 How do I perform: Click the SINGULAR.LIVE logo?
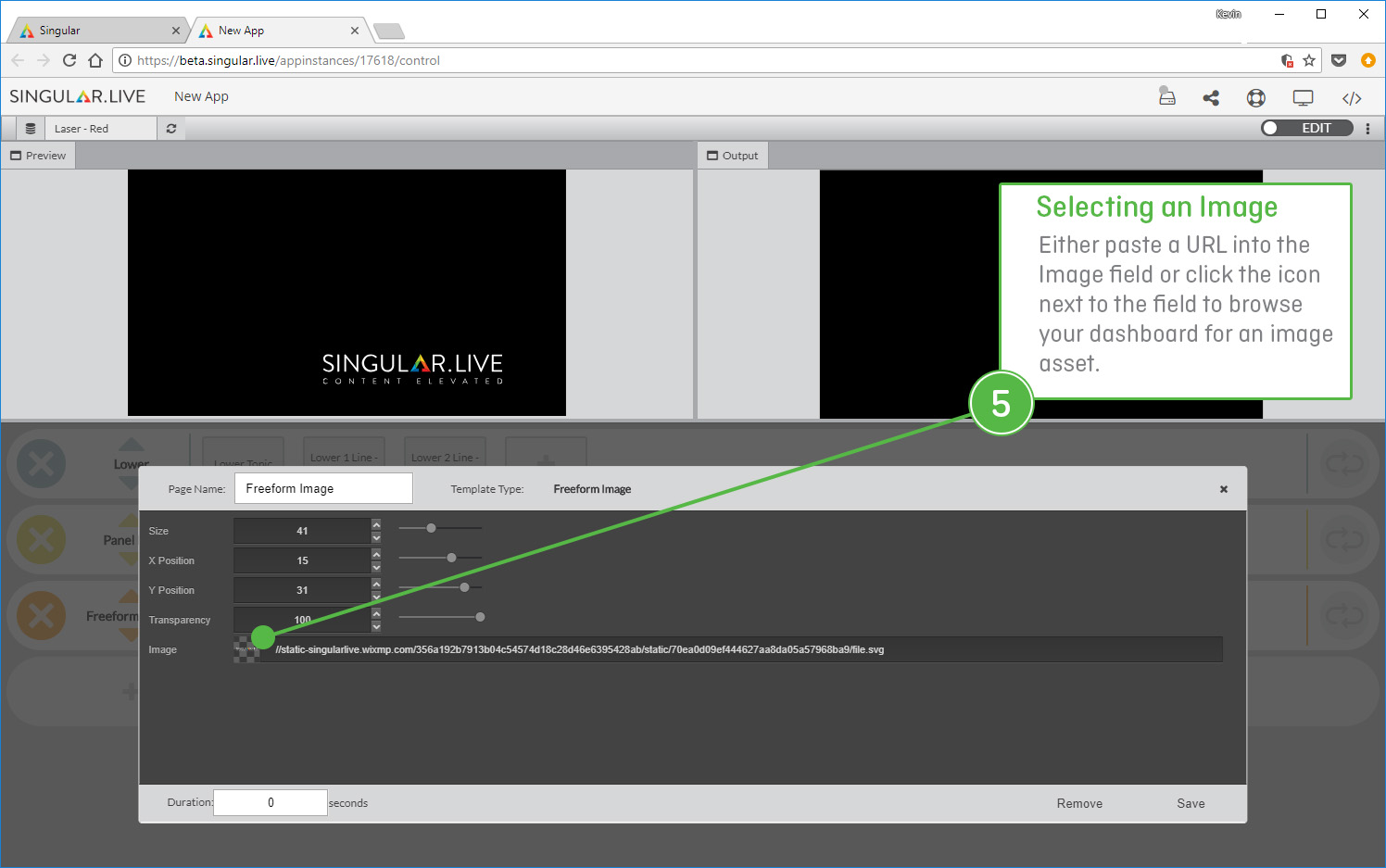tap(78, 96)
